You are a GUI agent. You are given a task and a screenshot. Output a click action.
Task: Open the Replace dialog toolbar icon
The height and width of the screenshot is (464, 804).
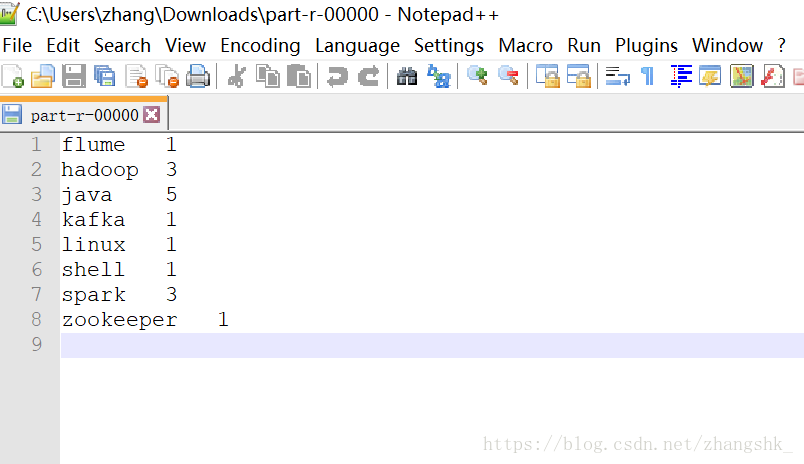coord(438,76)
